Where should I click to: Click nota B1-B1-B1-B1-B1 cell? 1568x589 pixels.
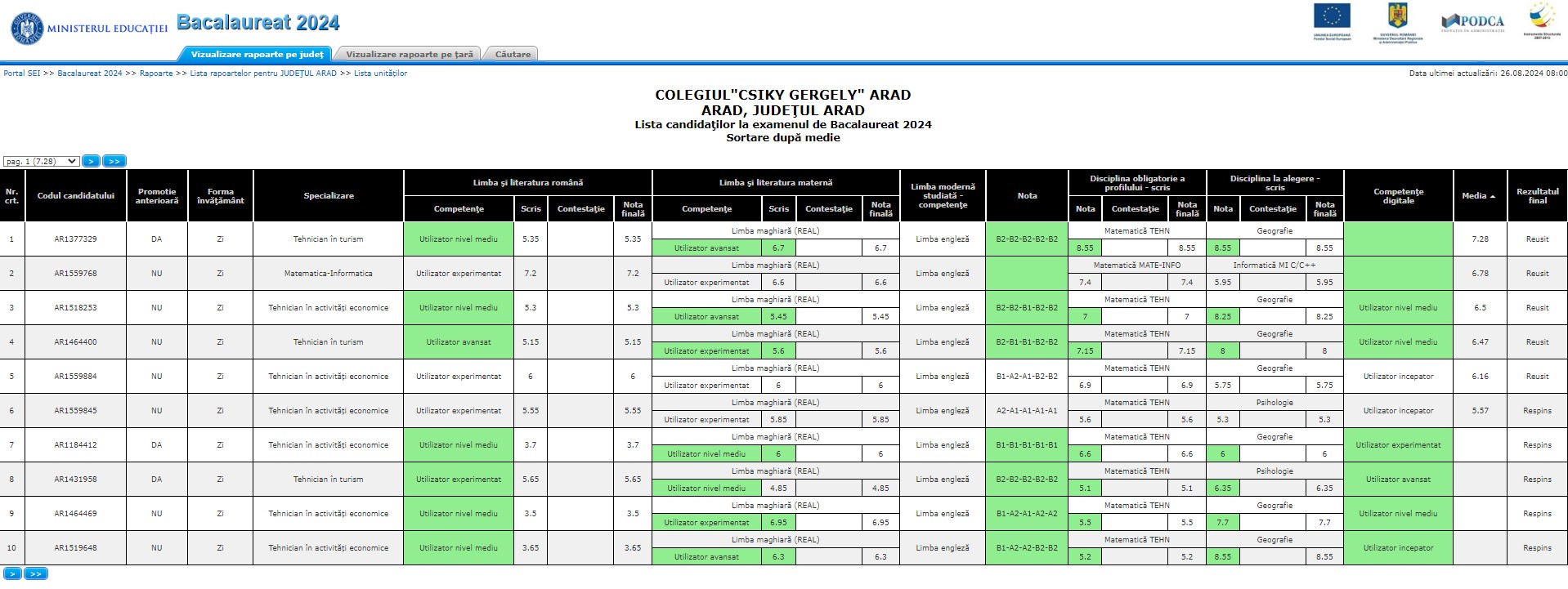click(x=1027, y=445)
